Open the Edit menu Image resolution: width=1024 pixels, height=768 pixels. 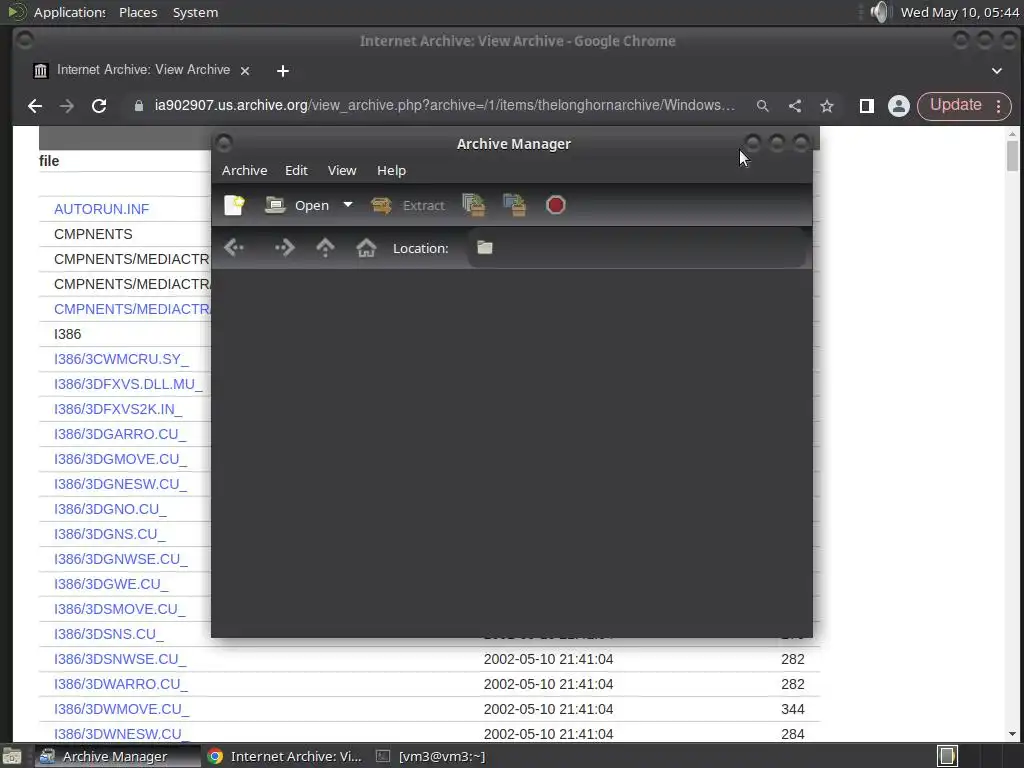(296, 170)
